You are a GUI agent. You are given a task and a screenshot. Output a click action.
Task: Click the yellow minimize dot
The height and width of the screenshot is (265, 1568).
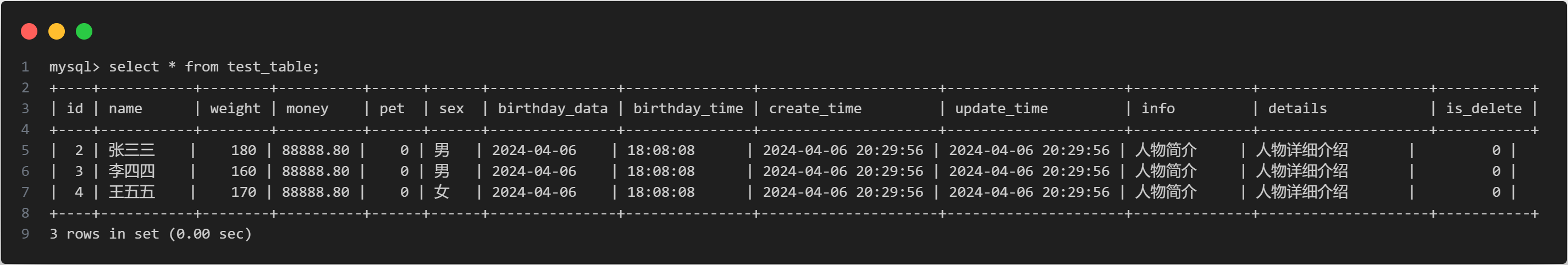[57, 32]
